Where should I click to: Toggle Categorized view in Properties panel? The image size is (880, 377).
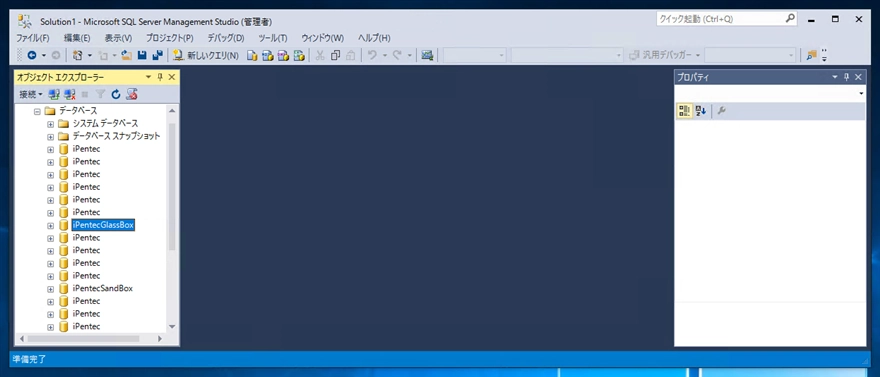tap(684, 111)
